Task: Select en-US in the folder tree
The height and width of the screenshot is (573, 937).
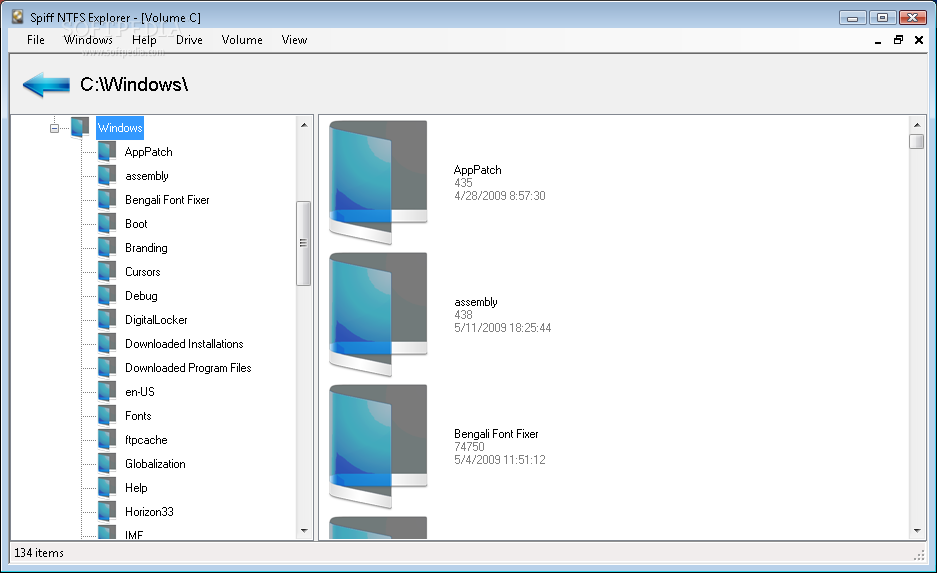Action: 140,391
